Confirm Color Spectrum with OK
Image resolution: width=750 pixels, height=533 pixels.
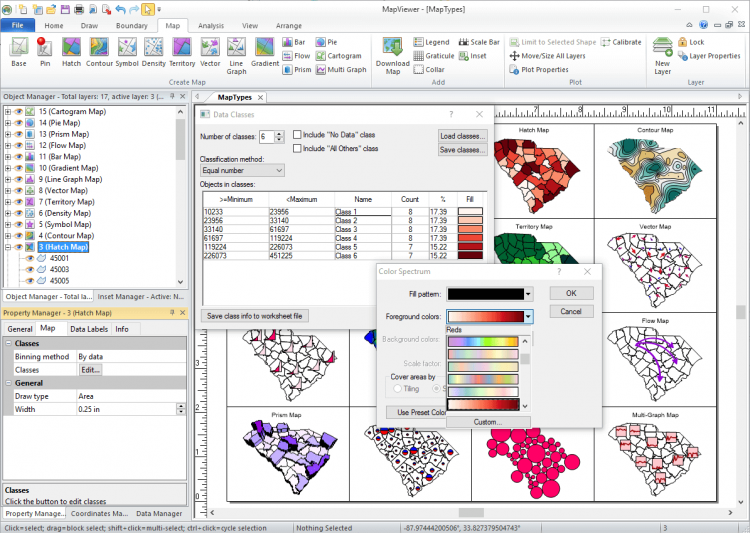click(x=572, y=293)
